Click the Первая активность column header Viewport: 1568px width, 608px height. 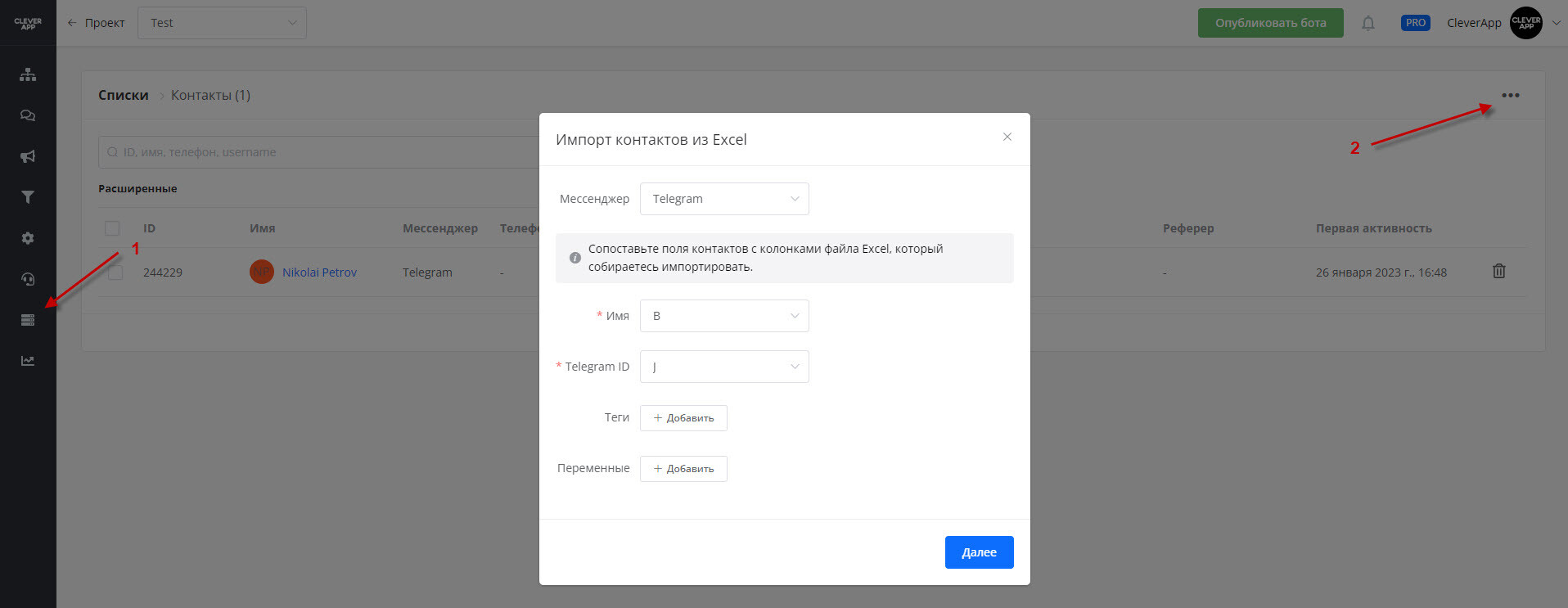point(1374,228)
